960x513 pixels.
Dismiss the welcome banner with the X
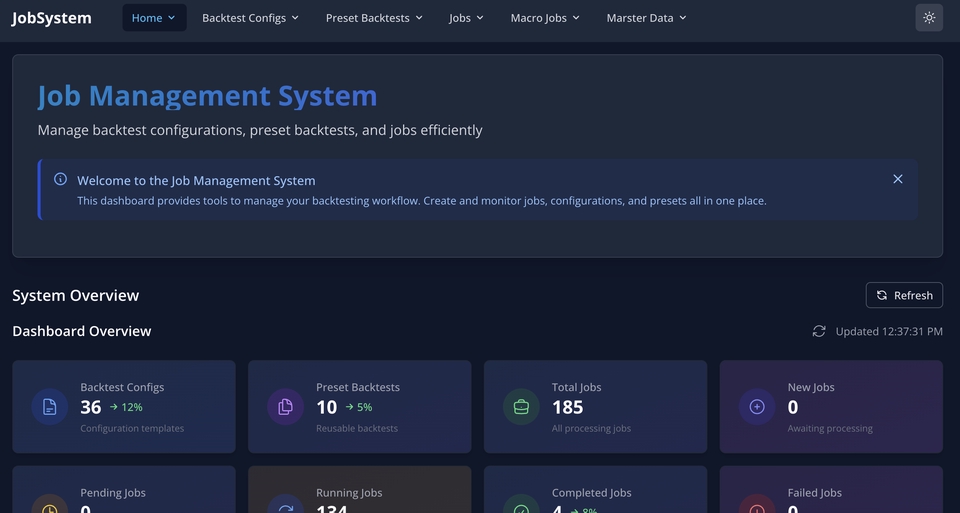point(898,179)
